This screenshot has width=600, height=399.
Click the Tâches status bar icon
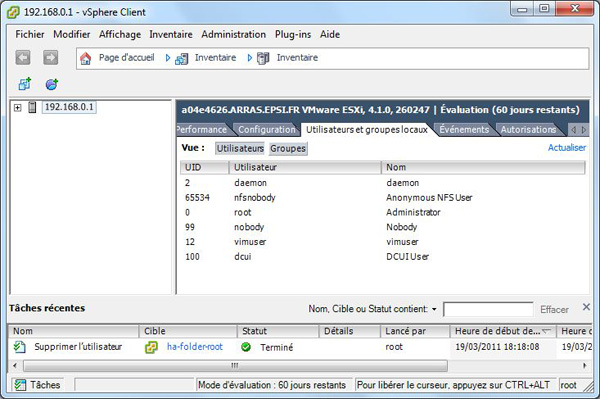[x=20, y=385]
